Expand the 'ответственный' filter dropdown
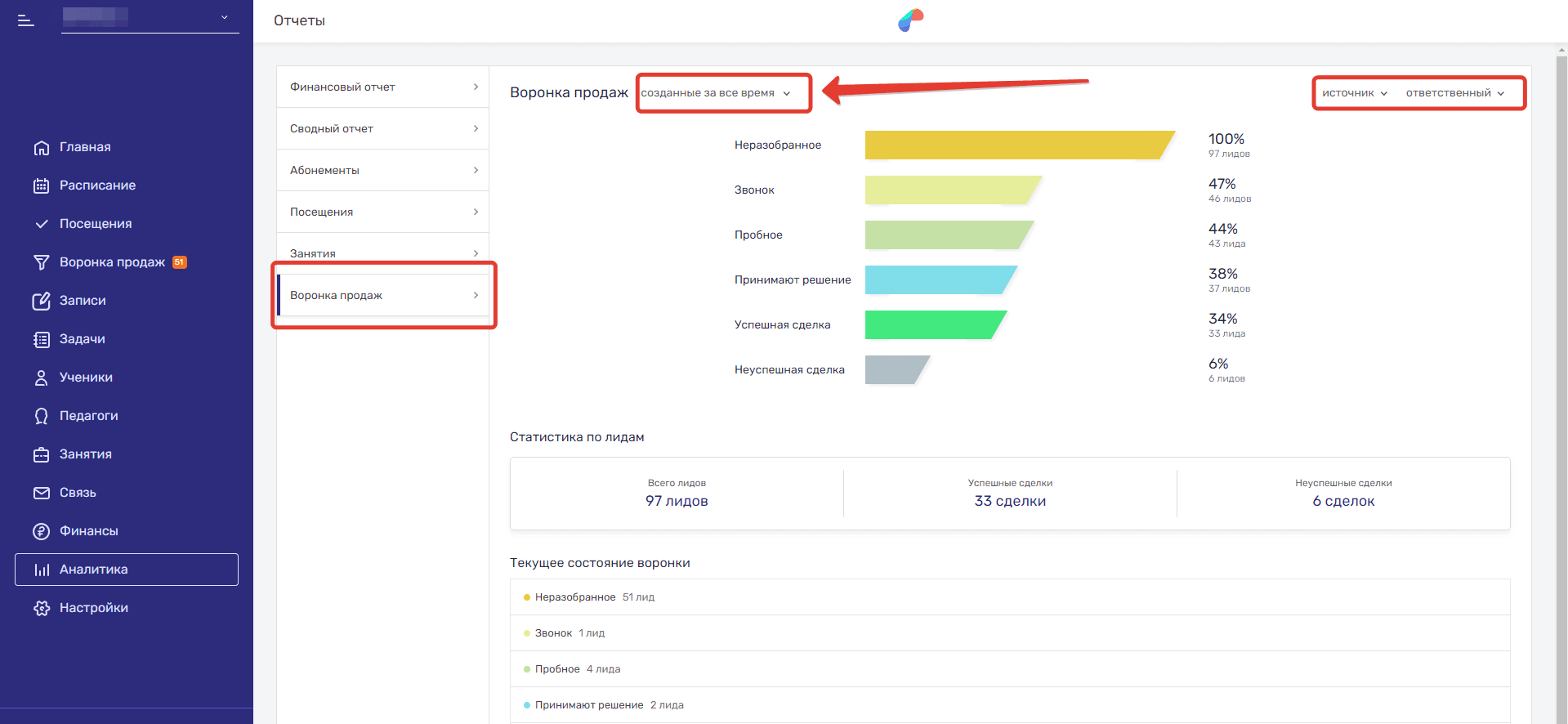The height and width of the screenshot is (724, 1568). point(1454,93)
